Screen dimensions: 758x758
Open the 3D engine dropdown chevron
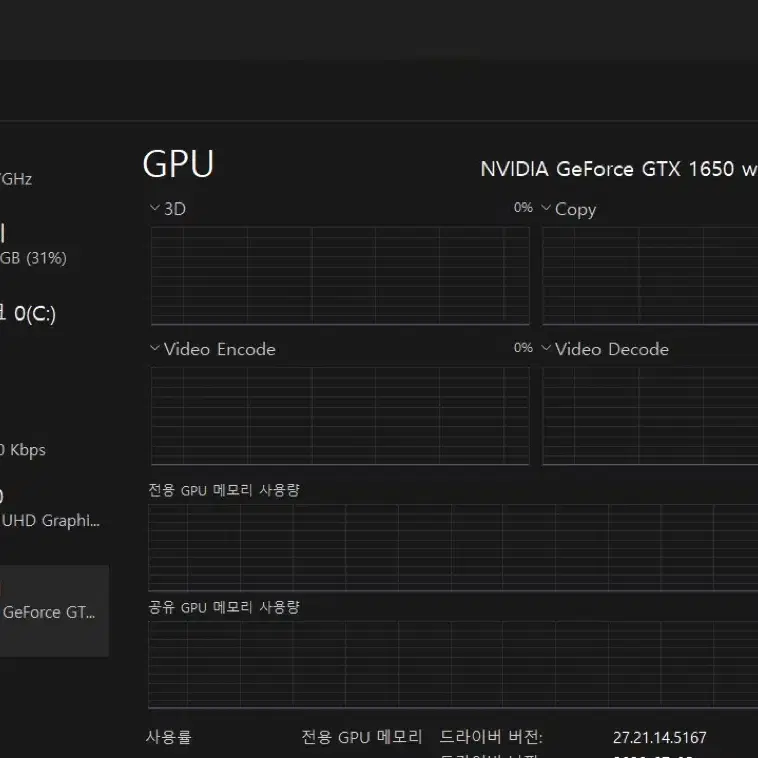click(x=155, y=208)
